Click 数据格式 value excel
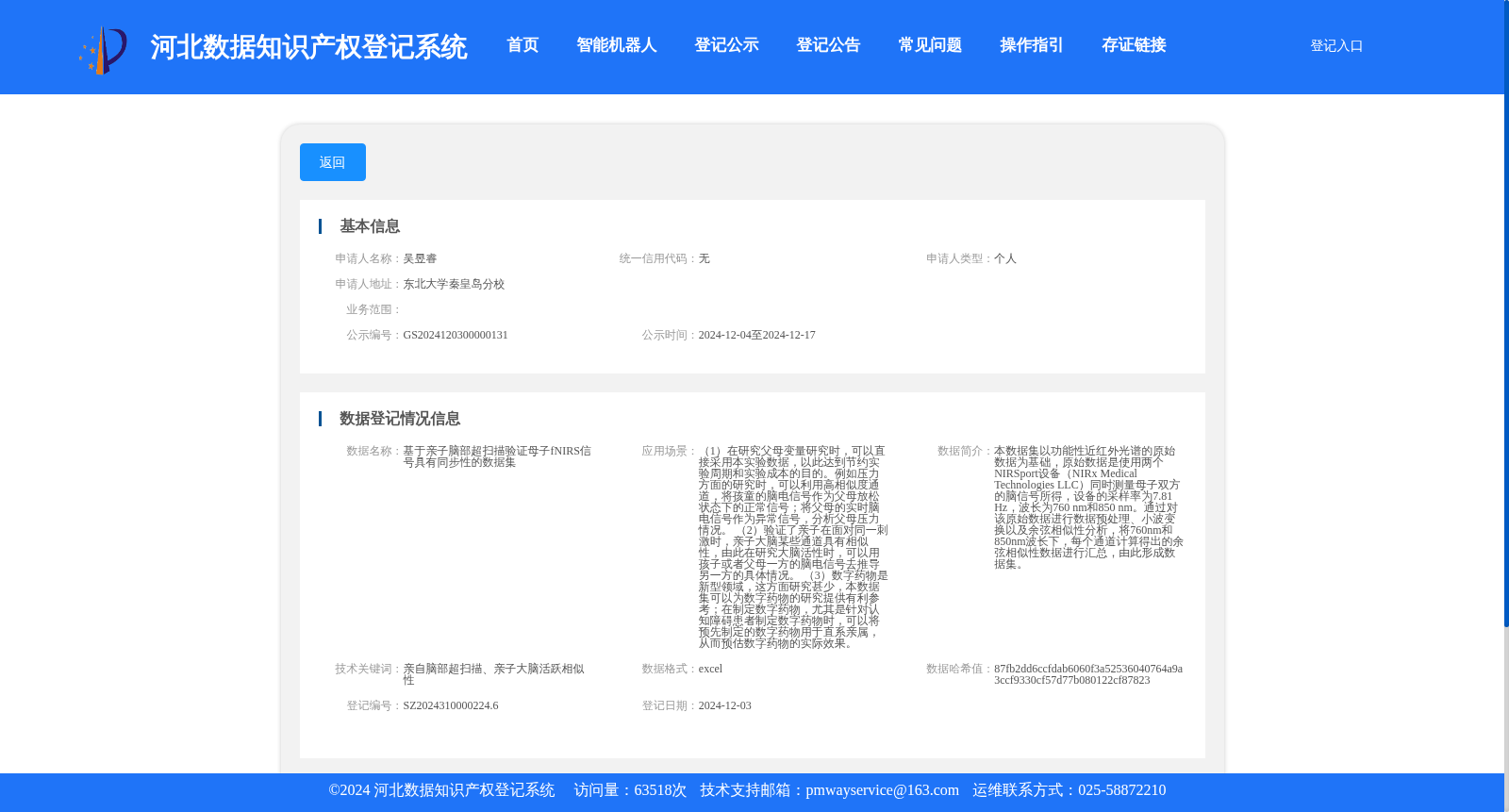1509x812 pixels. click(x=710, y=669)
